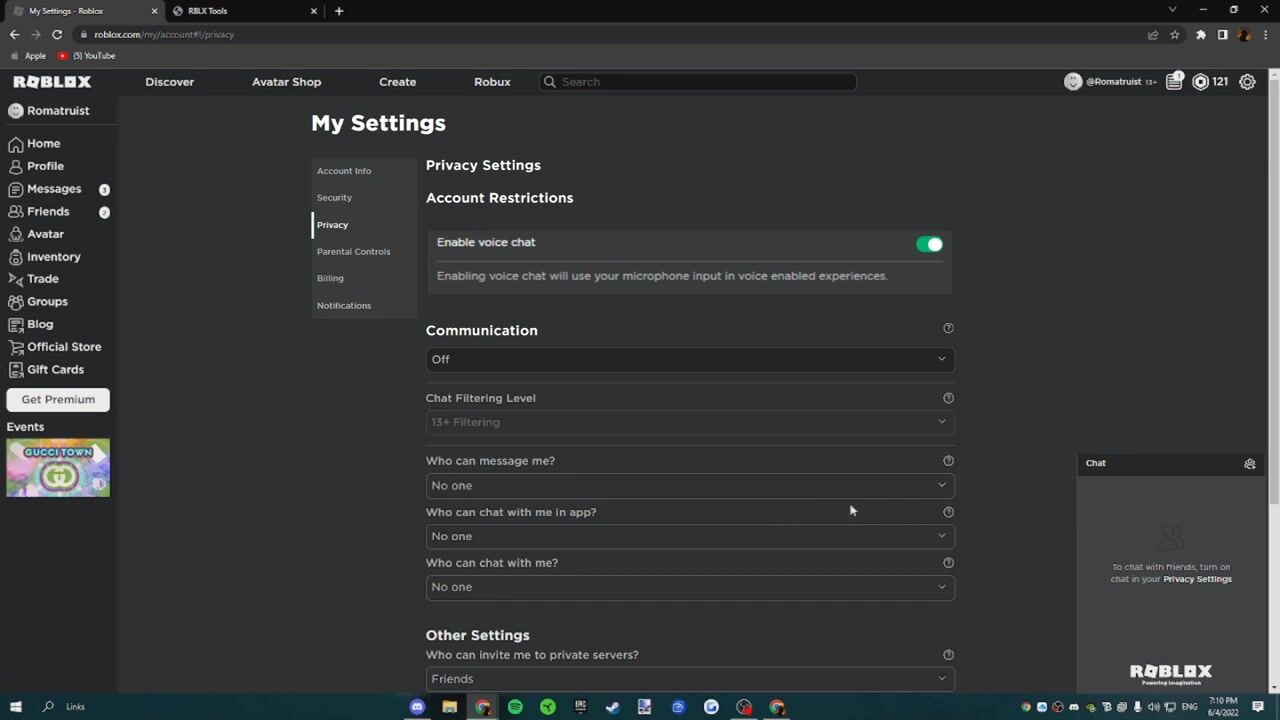Open the private server invite dropdown
This screenshot has width=1280, height=720.
click(x=690, y=679)
